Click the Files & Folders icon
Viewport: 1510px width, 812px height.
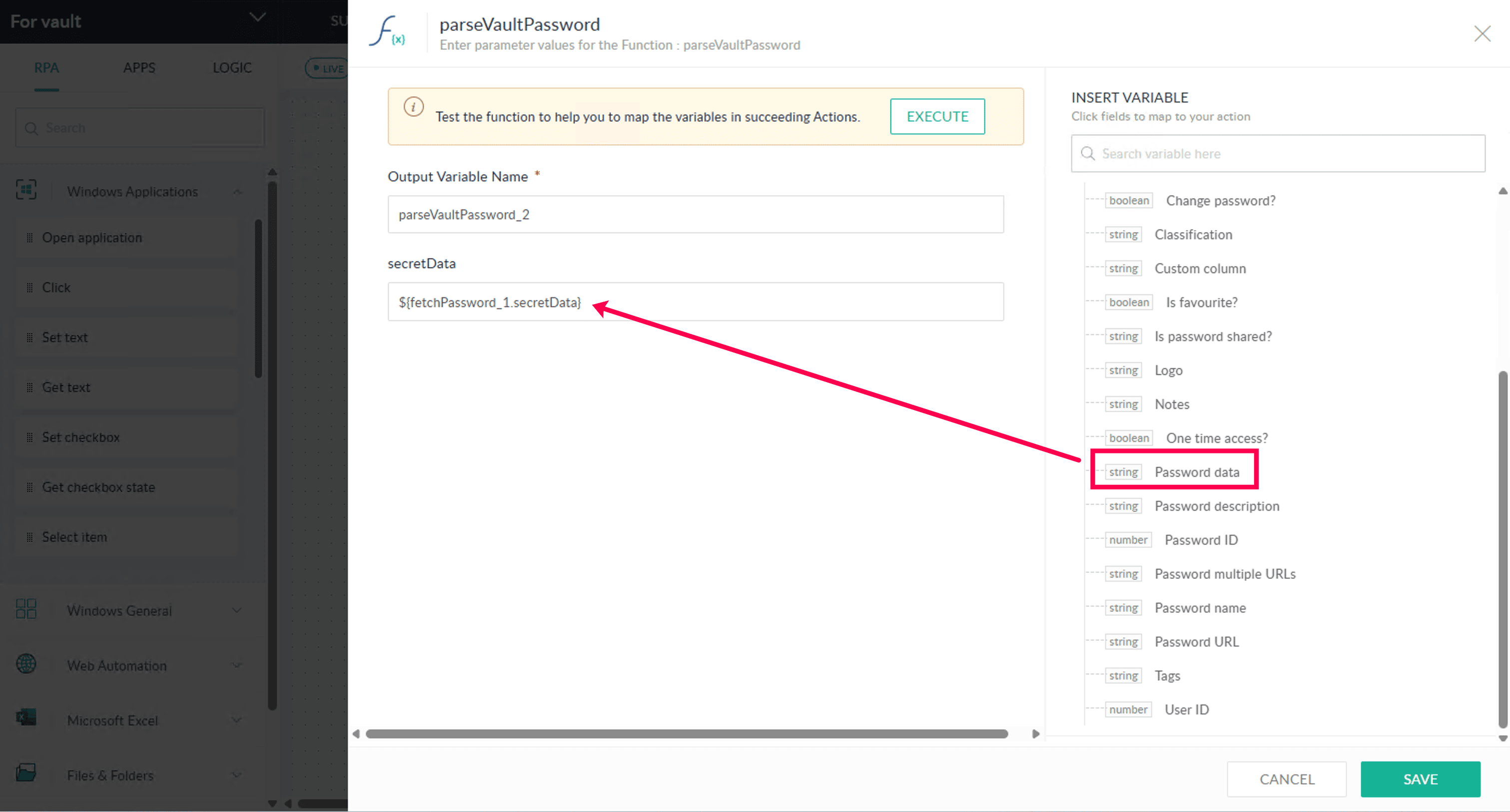[x=26, y=773]
